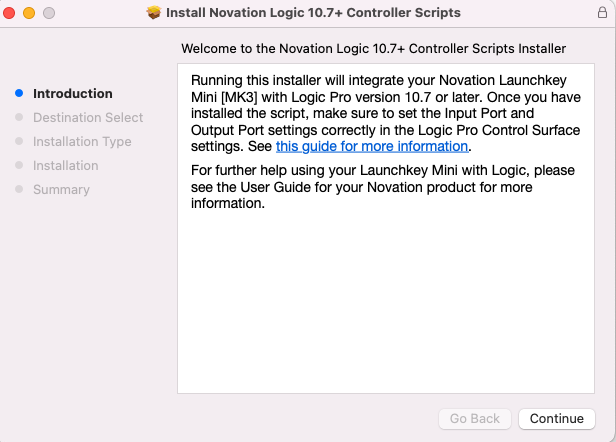Click the window title "Install Novation Logic 10.7+ Controller Scripts"

point(313,13)
